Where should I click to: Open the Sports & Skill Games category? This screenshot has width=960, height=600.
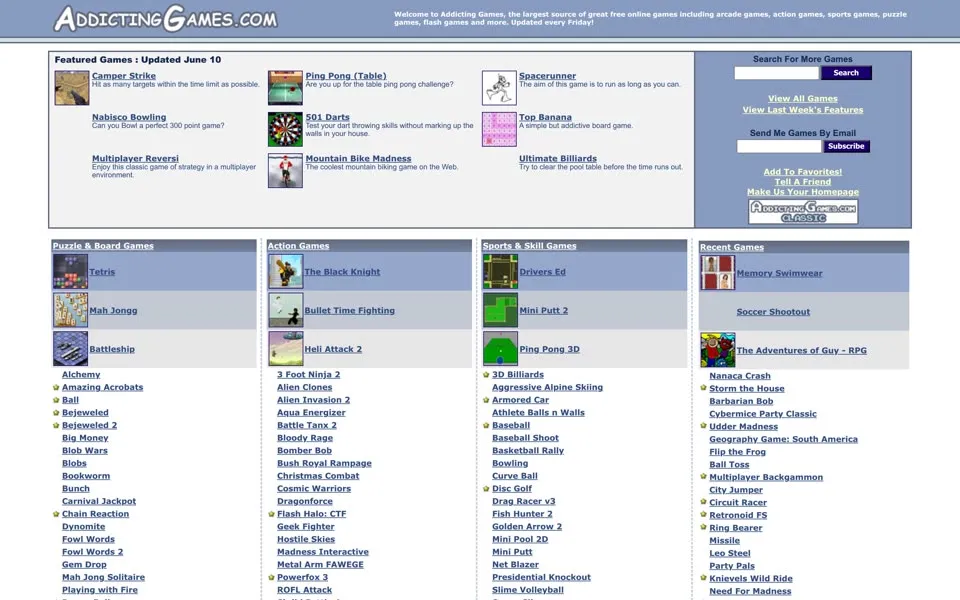point(530,246)
